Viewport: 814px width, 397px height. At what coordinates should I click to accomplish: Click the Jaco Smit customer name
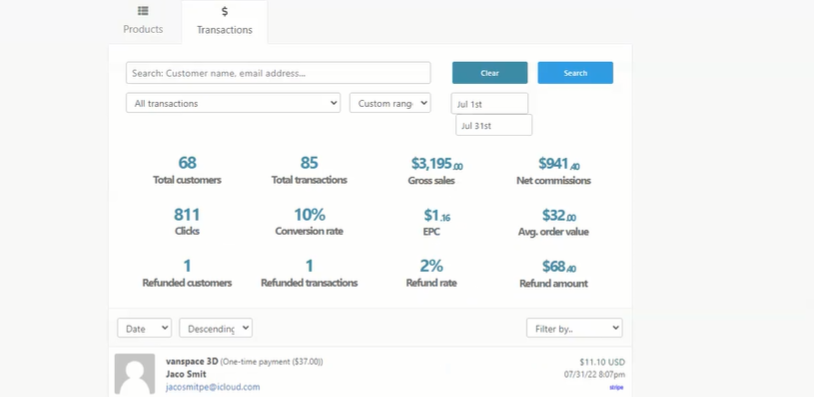pyautogui.click(x=186, y=374)
